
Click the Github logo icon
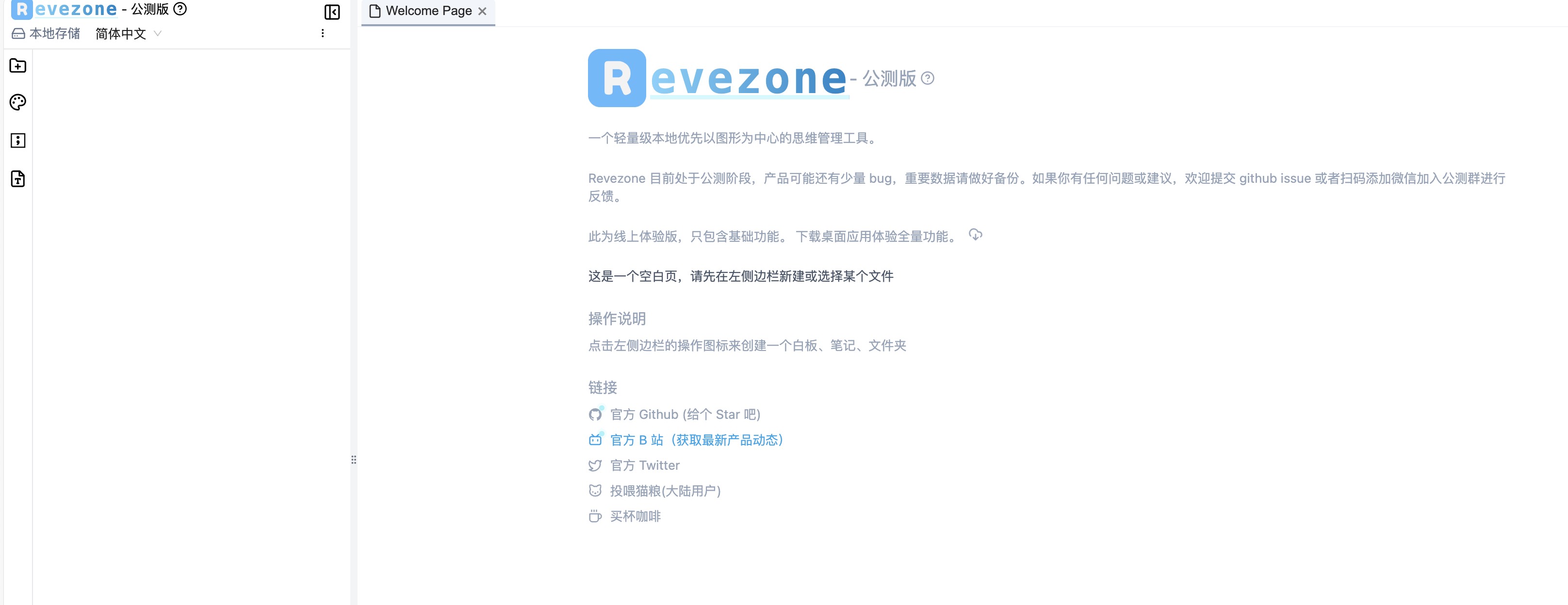pyautogui.click(x=595, y=414)
